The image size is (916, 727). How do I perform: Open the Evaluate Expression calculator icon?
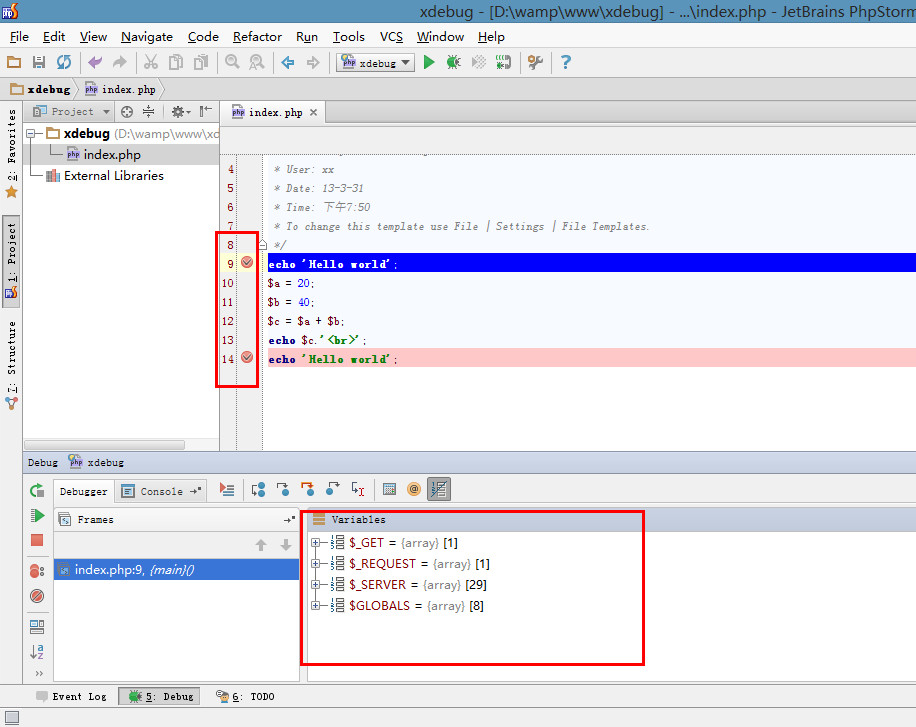(x=389, y=490)
